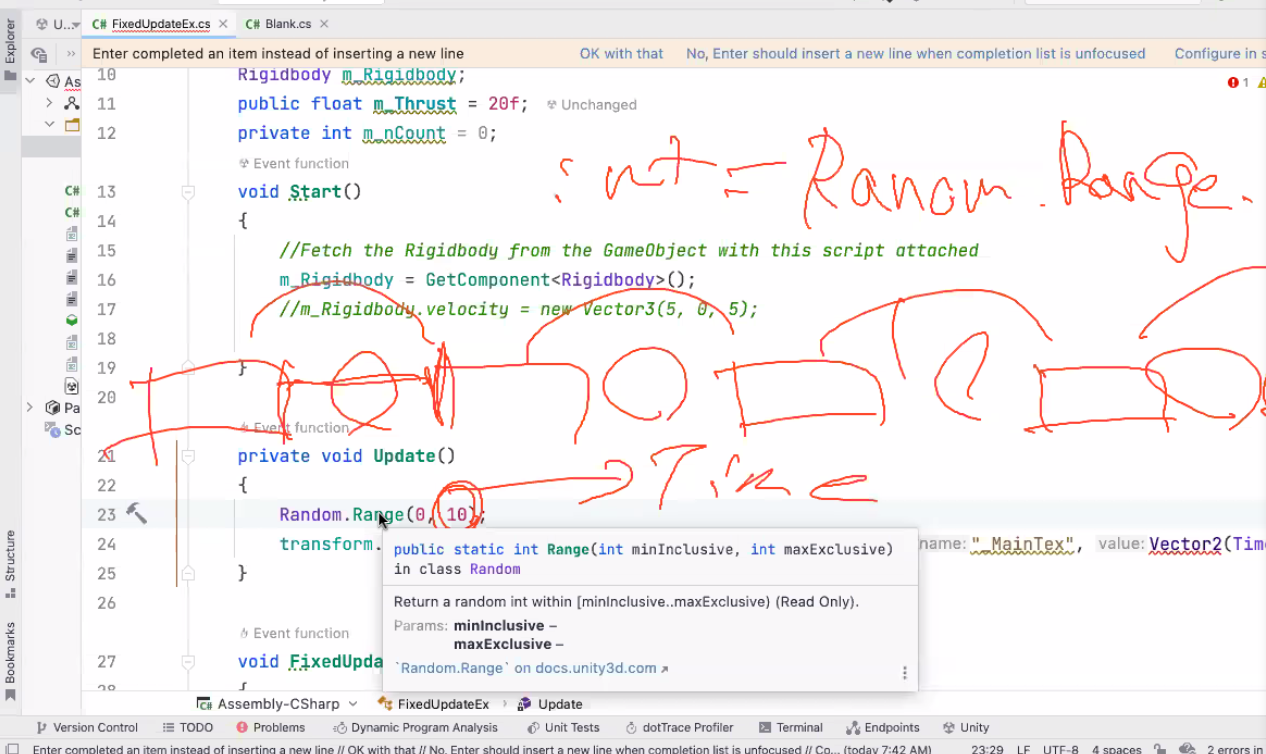Click line number 17 in the gutter

click(x=106, y=309)
